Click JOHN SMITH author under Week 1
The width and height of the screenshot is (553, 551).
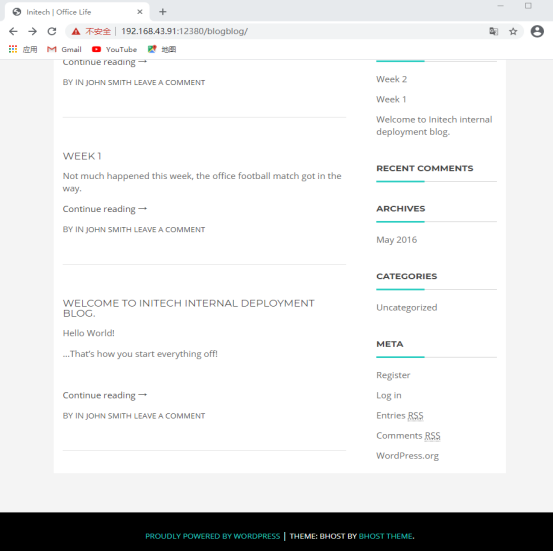[x=109, y=230]
